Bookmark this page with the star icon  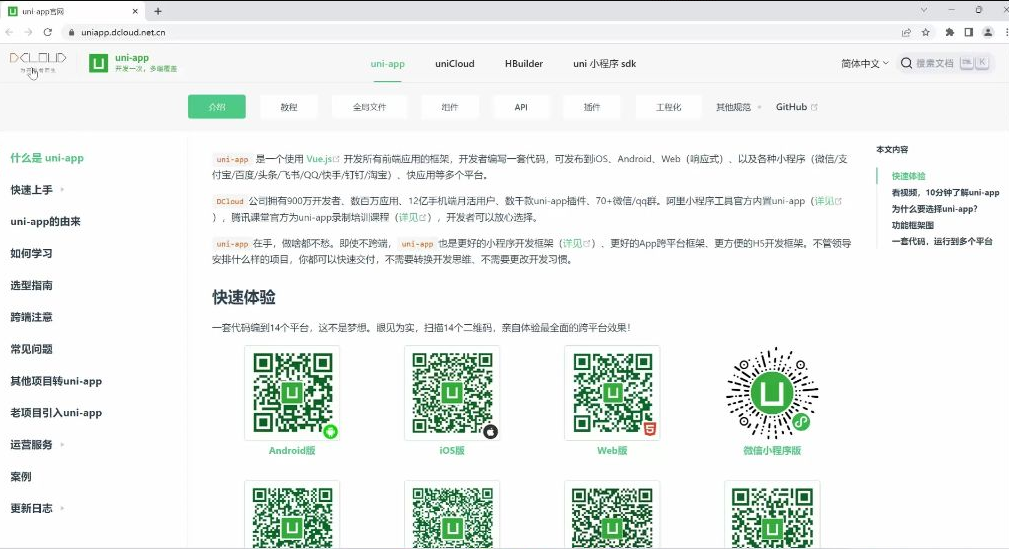(x=925, y=32)
